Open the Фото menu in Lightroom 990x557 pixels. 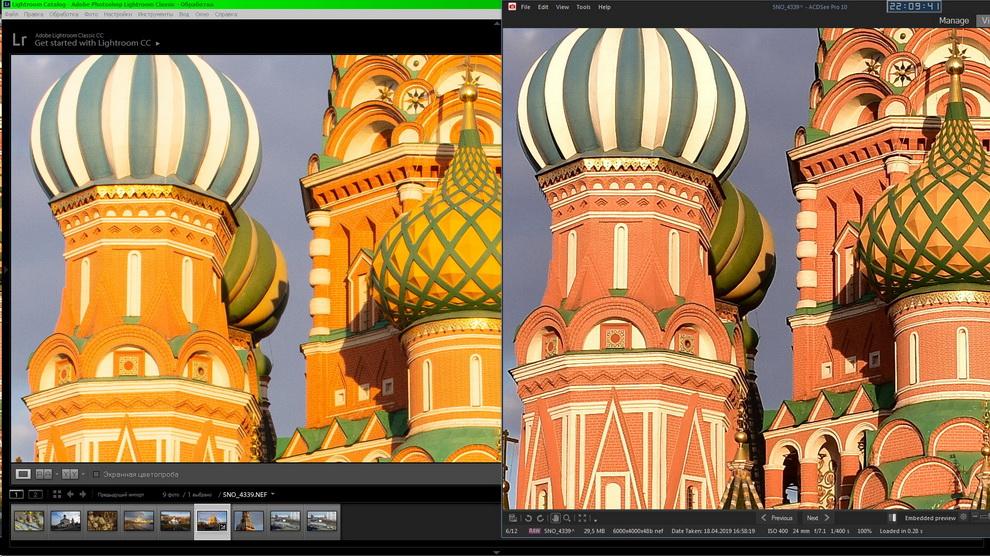[x=92, y=14]
